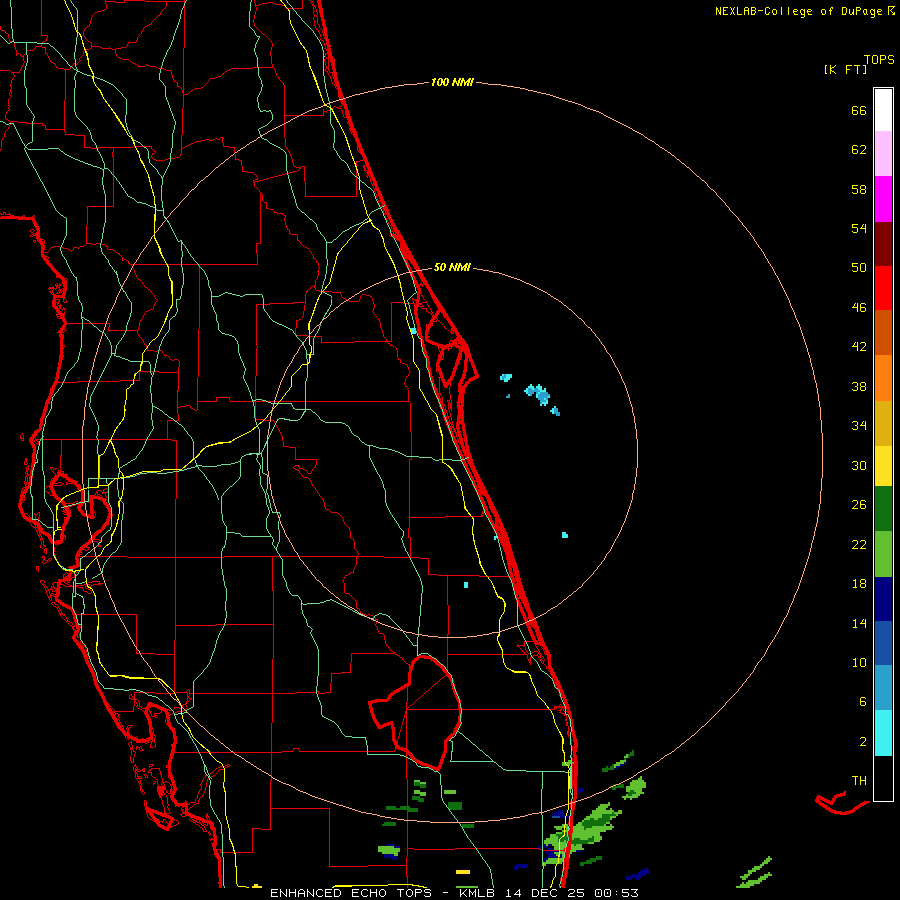Click the gold 34 kft legend swatch
The width and height of the screenshot is (900, 900).
[883, 423]
